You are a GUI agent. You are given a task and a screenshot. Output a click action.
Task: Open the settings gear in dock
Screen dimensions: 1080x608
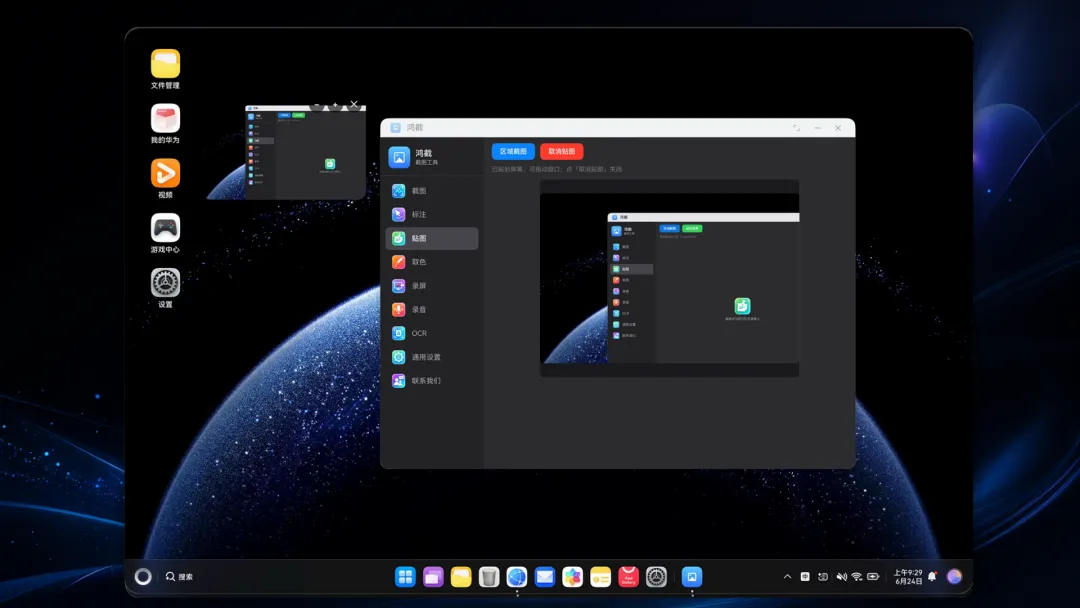pyautogui.click(x=656, y=577)
